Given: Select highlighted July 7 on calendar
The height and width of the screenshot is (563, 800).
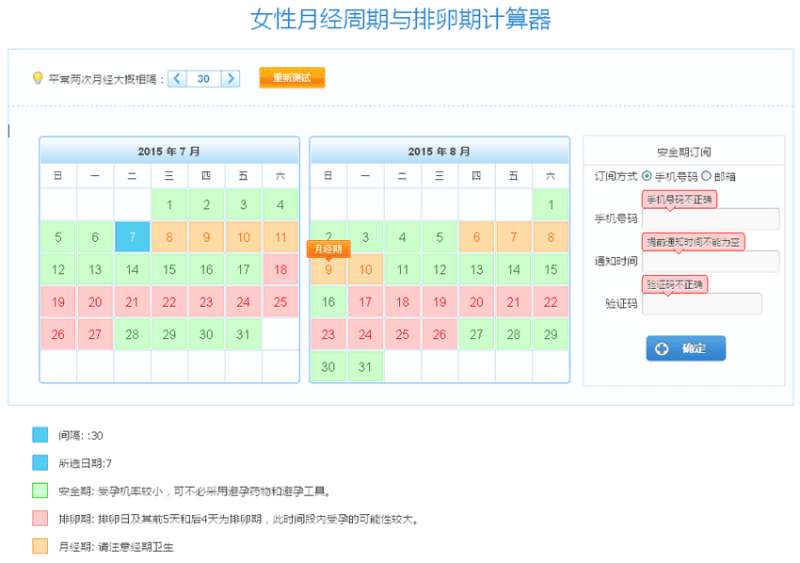Looking at the screenshot, I should (x=132, y=237).
